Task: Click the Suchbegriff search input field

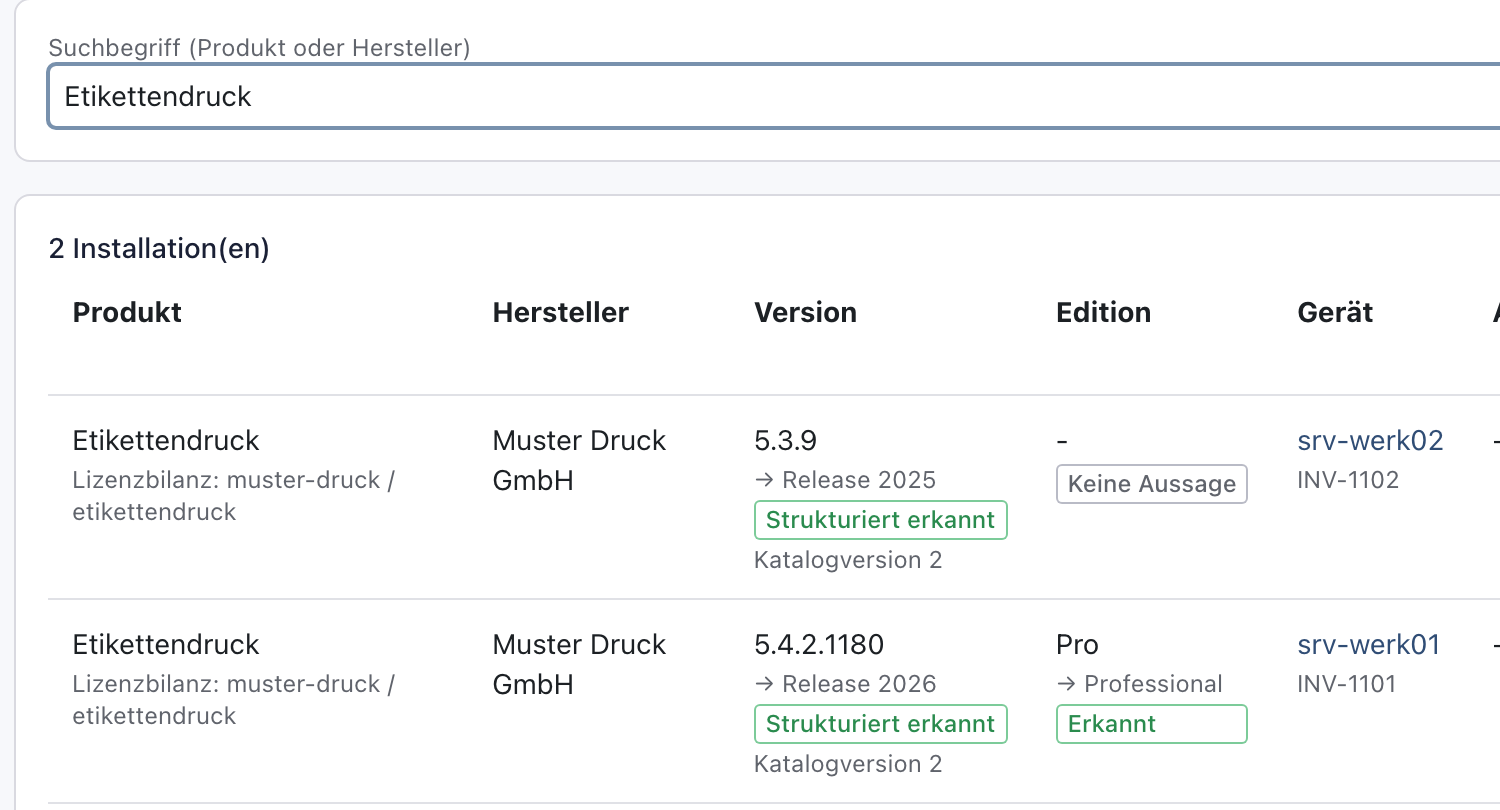Action: 774,96
